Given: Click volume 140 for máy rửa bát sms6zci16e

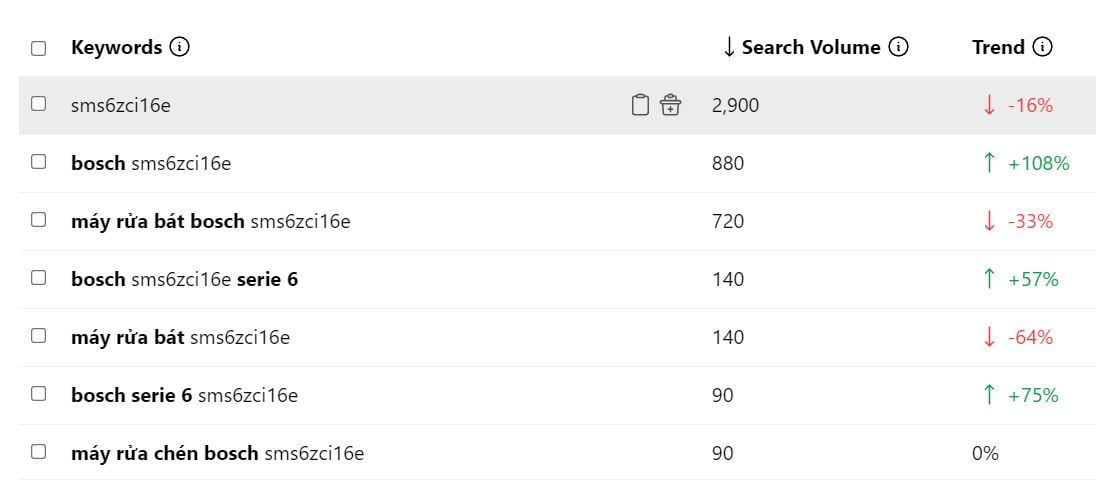Looking at the screenshot, I should click(x=728, y=338).
